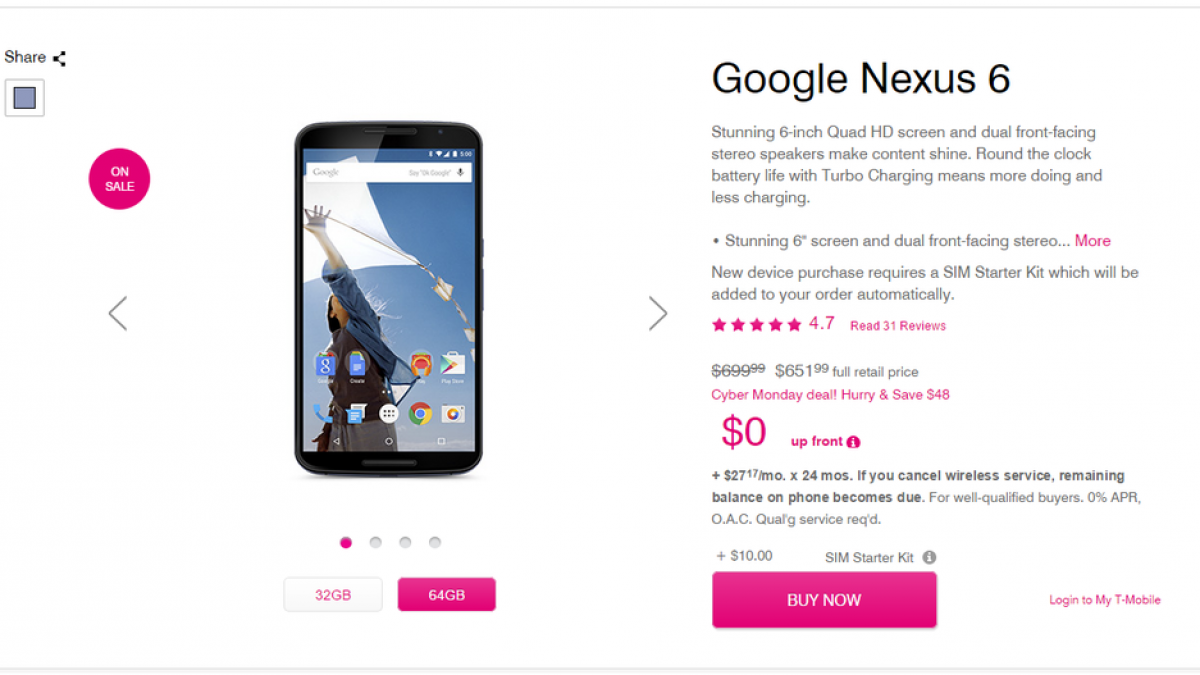The height and width of the screenshot is (675, 1200).
Task: Choose the 64GB storage option
Action: click(447, 594)
